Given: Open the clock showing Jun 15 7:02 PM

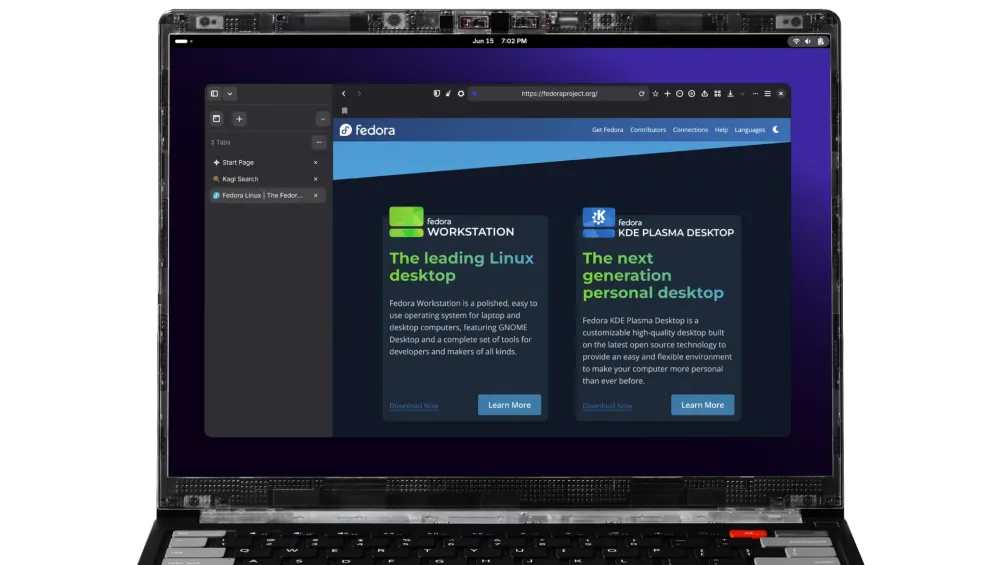Looking at the screenshot, I should (x=499, y=41).
